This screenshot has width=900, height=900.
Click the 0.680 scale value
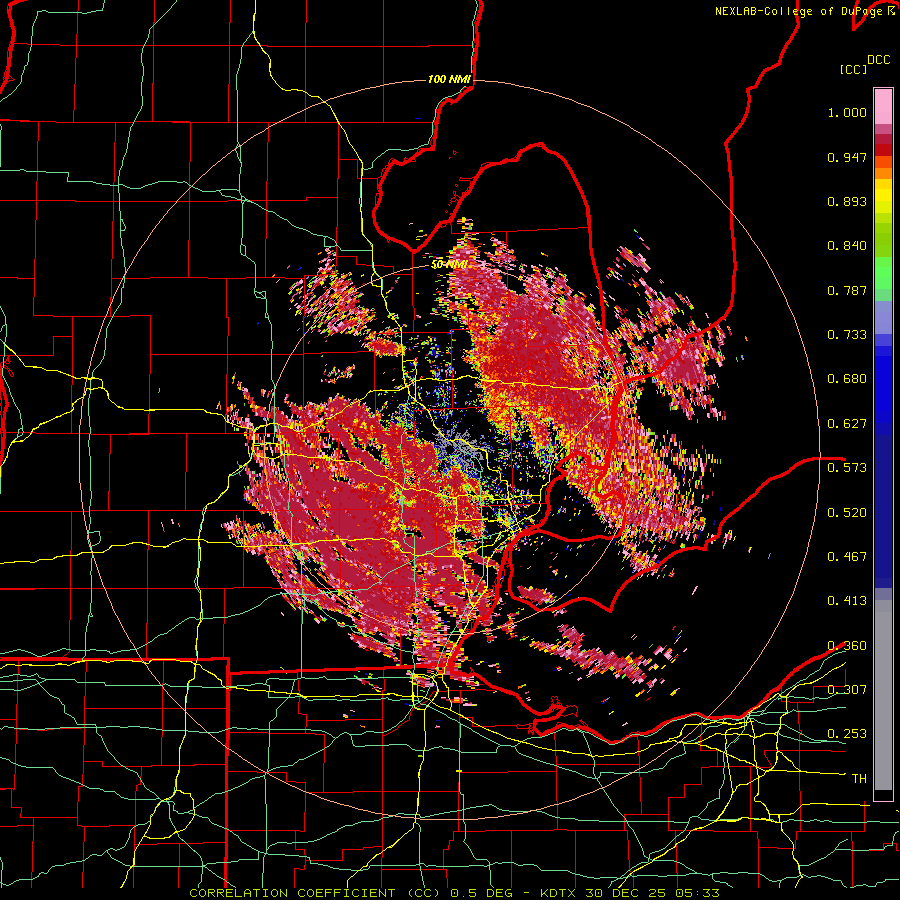point(847,379)
